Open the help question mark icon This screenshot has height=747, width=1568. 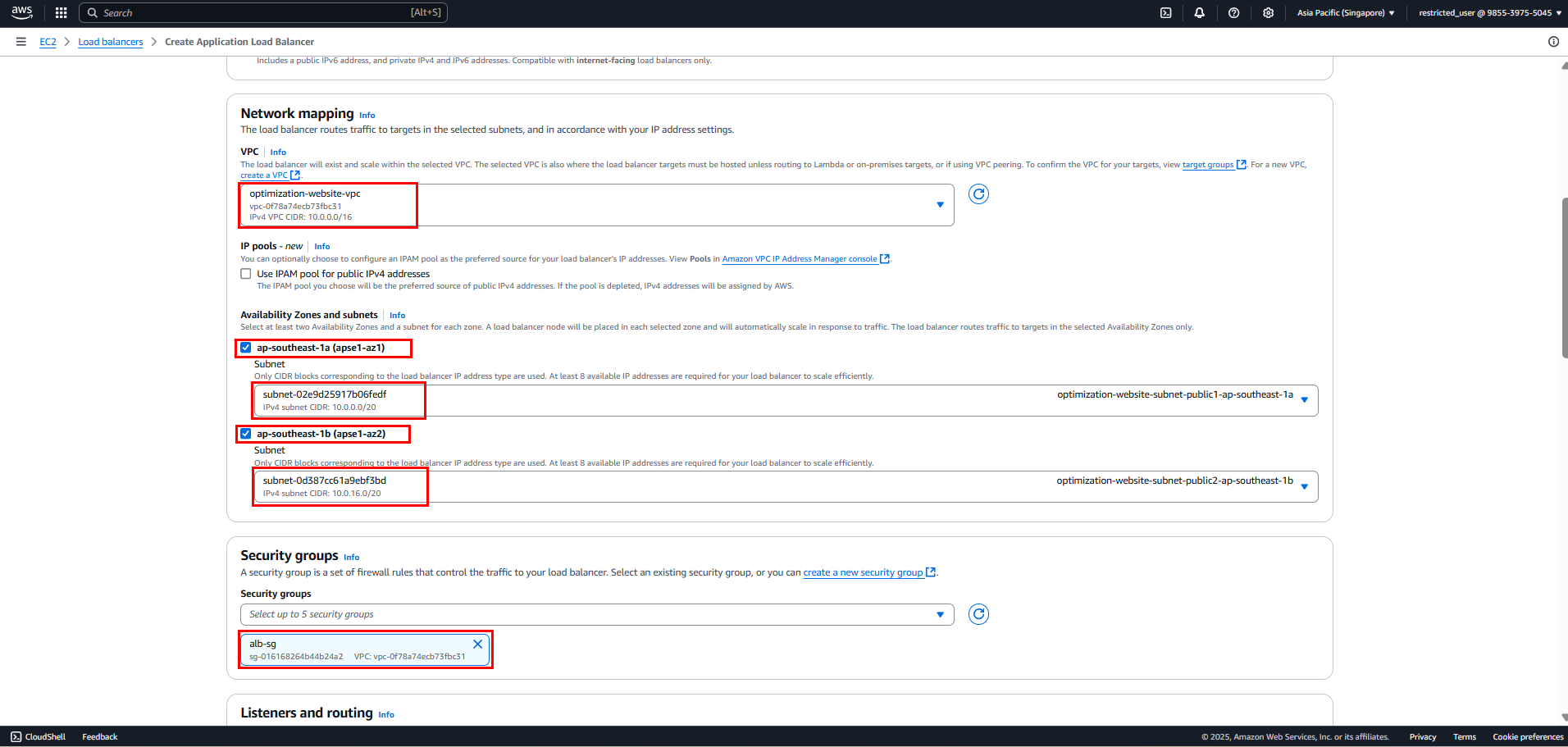tap(1234, 13)
